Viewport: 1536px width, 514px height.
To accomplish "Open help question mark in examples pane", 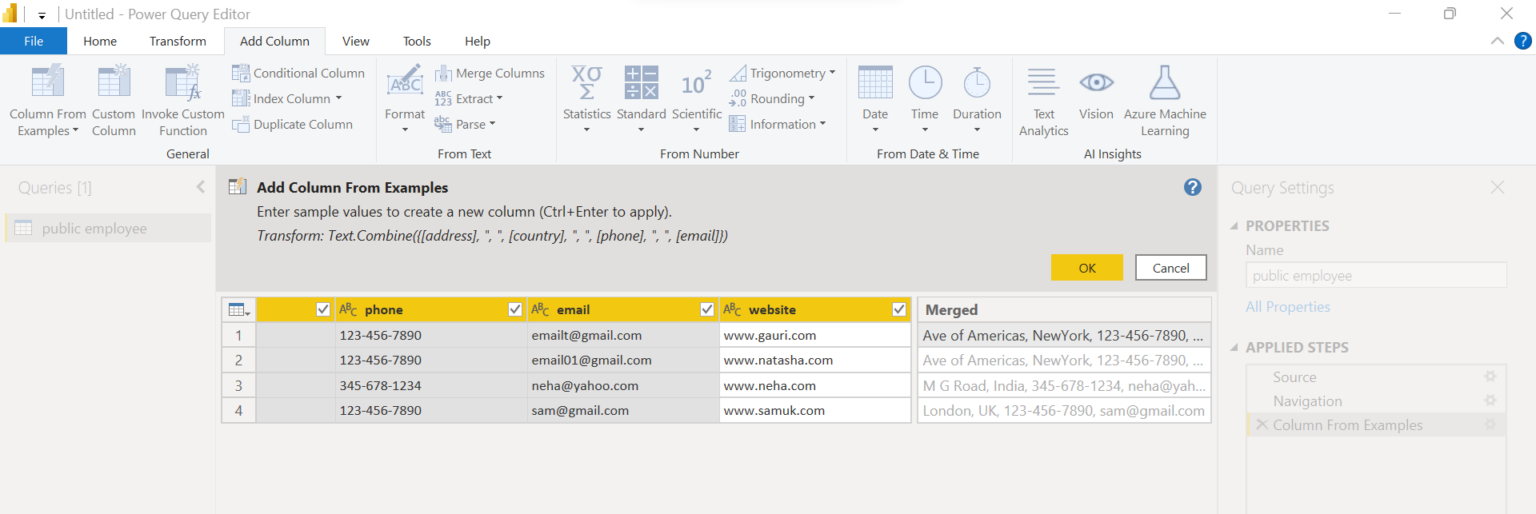I will click(x=1192, y=187).
